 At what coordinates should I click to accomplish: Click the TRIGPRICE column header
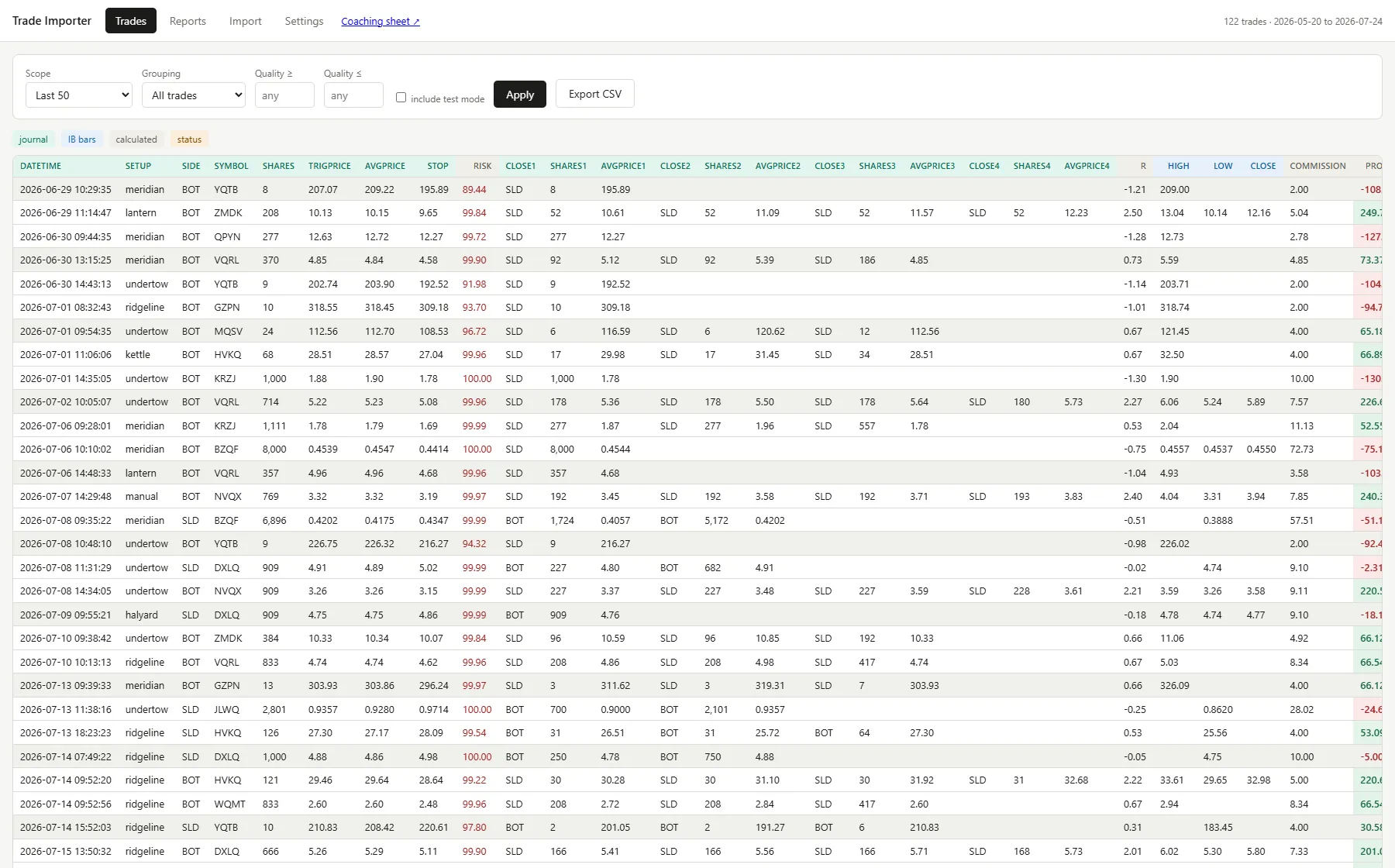click(329, 166)
